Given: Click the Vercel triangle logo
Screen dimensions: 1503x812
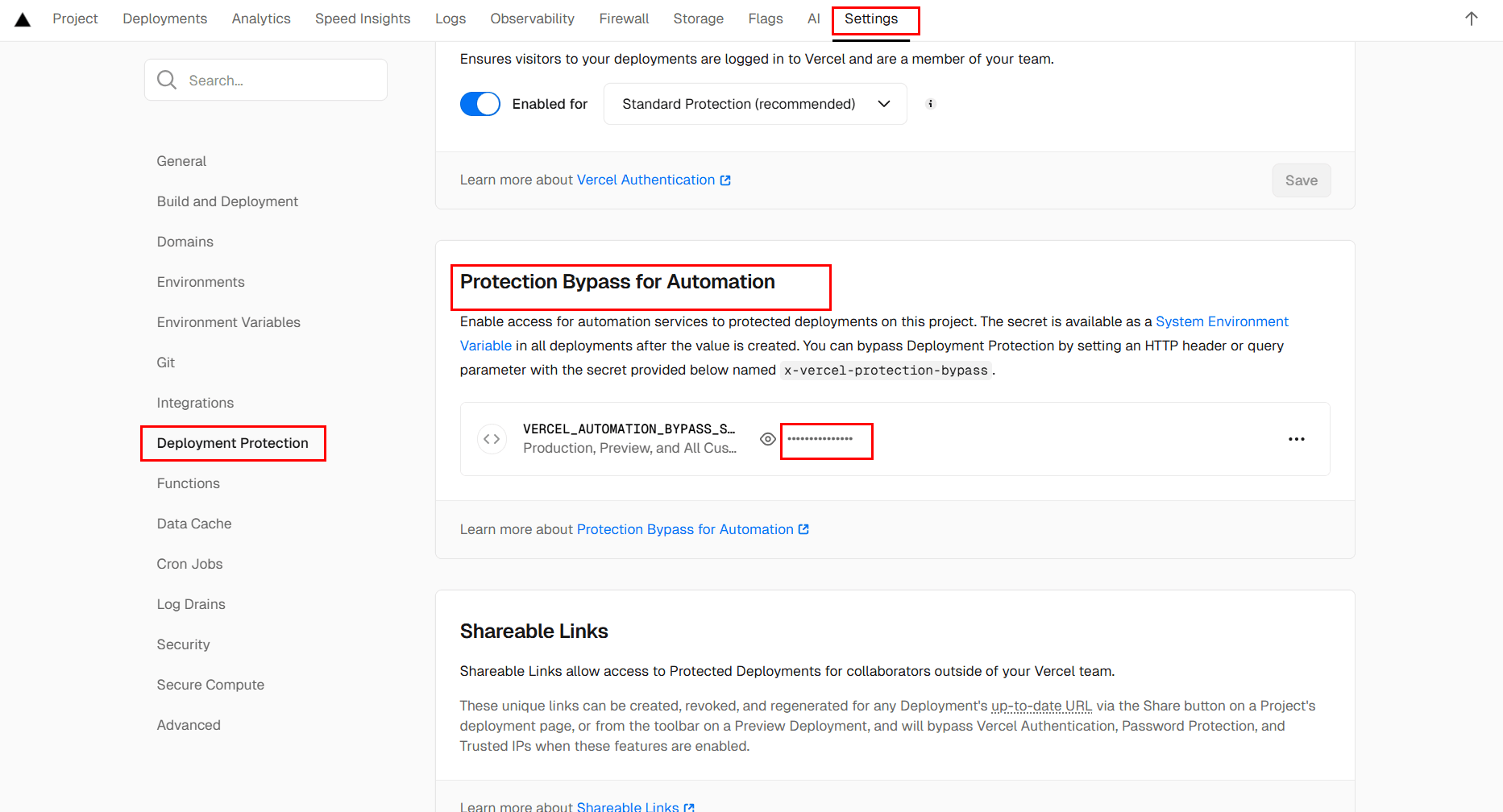Looking at the screenshot, I should pyautogui.click(x=23, y=19).
